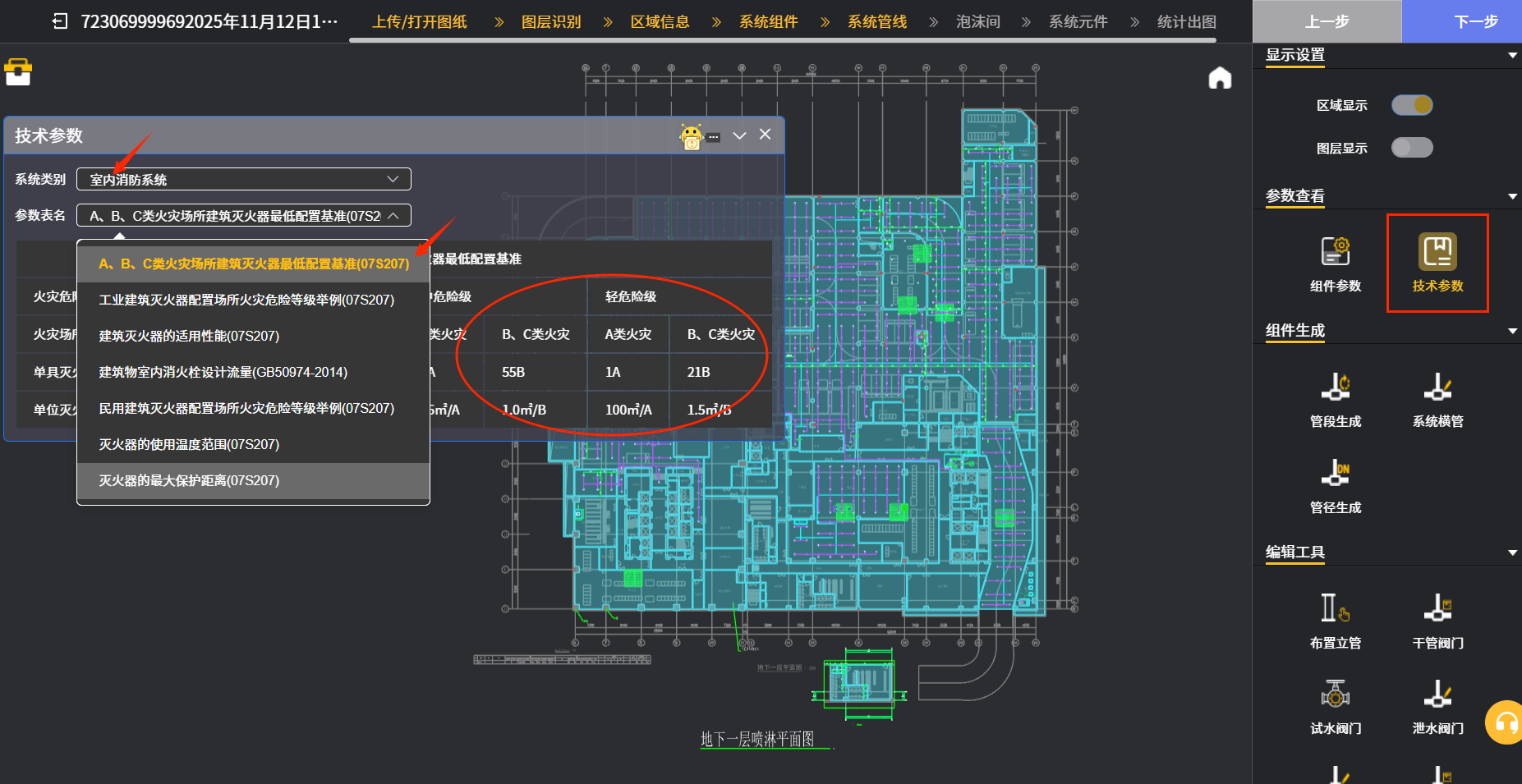Image resolution: width=1522 pixels, height=784 pixels.
Task: Select 建筑物室内消火栓设计流量(GB50974-2014) option
Action: (x=223, y=372)
